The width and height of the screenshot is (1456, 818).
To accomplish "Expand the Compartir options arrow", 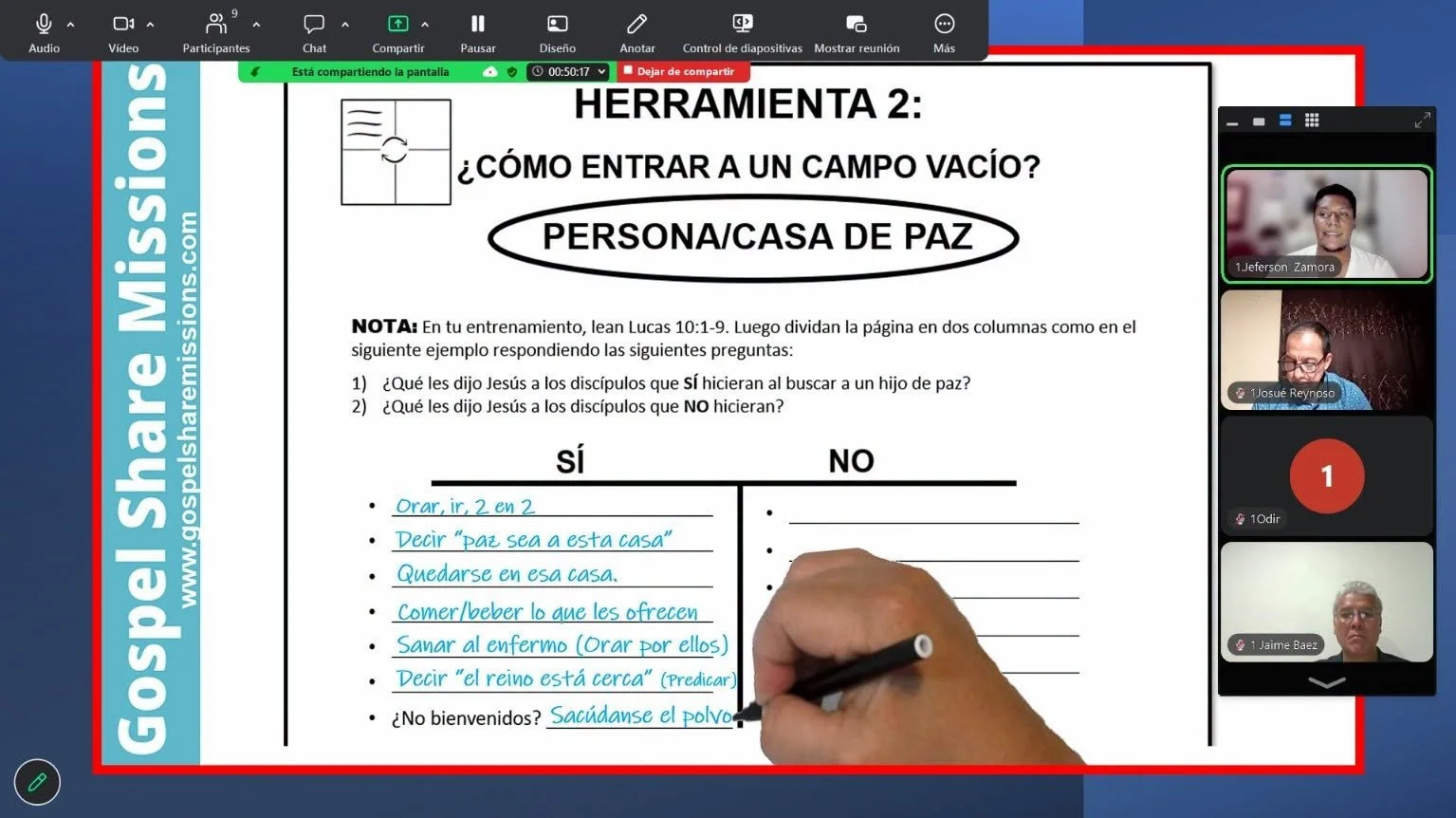I will pyautogui.click(x=425, y=24).
